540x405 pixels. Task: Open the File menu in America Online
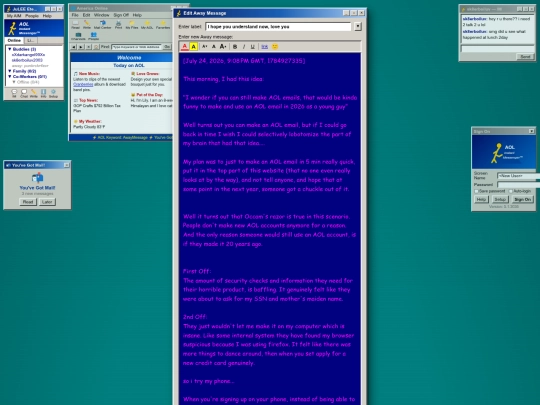(x=75, y=15)
